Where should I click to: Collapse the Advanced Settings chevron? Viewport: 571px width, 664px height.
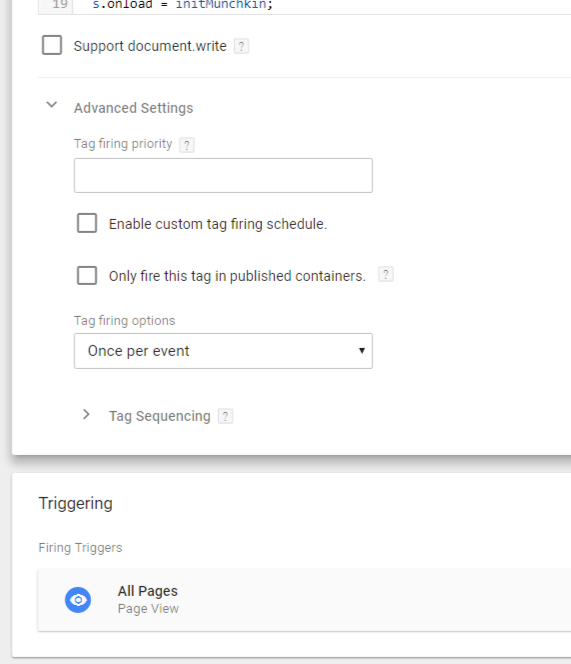click(52, 105)
